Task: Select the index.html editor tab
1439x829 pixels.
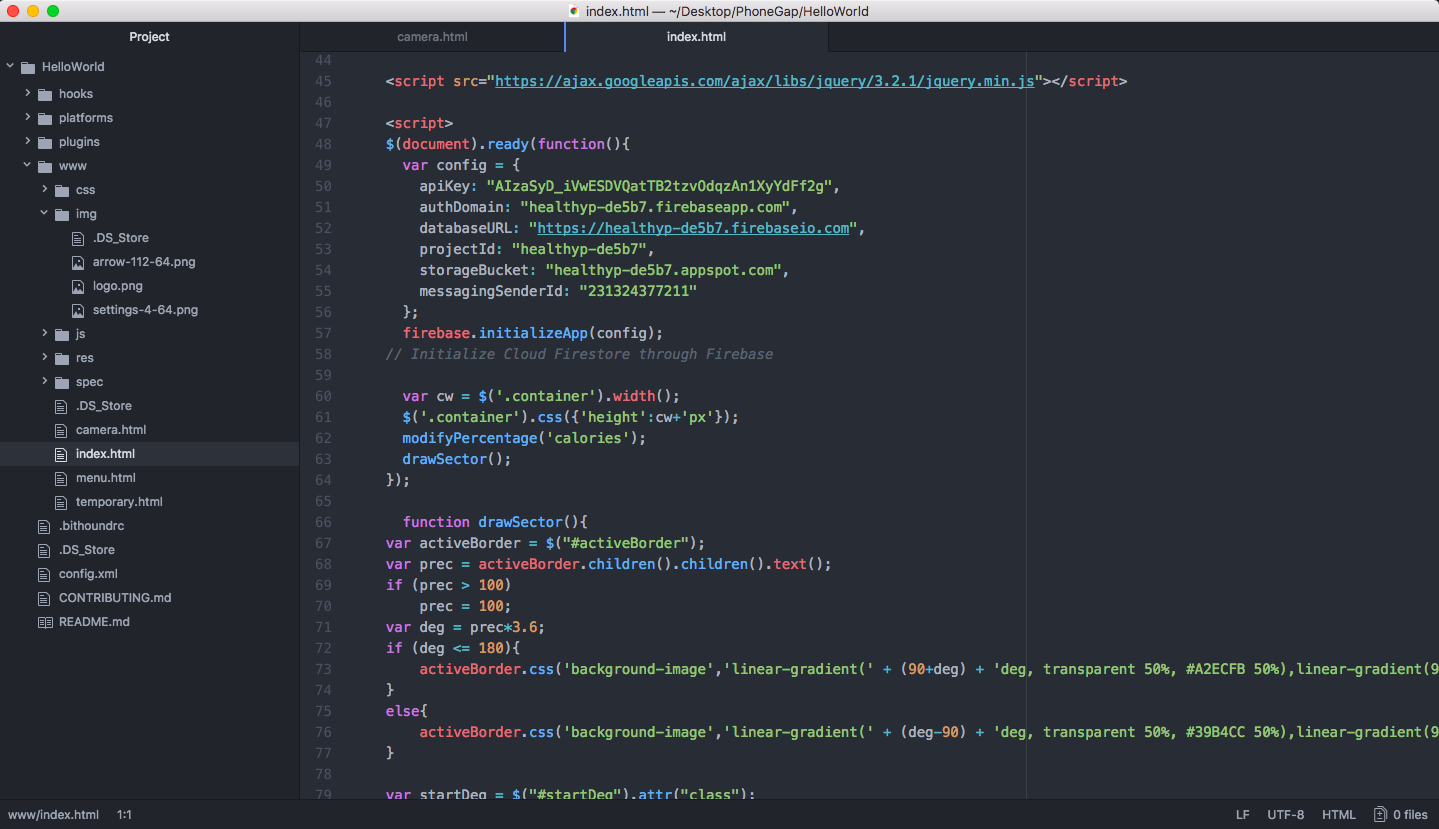Action: [x=696, y=37]
